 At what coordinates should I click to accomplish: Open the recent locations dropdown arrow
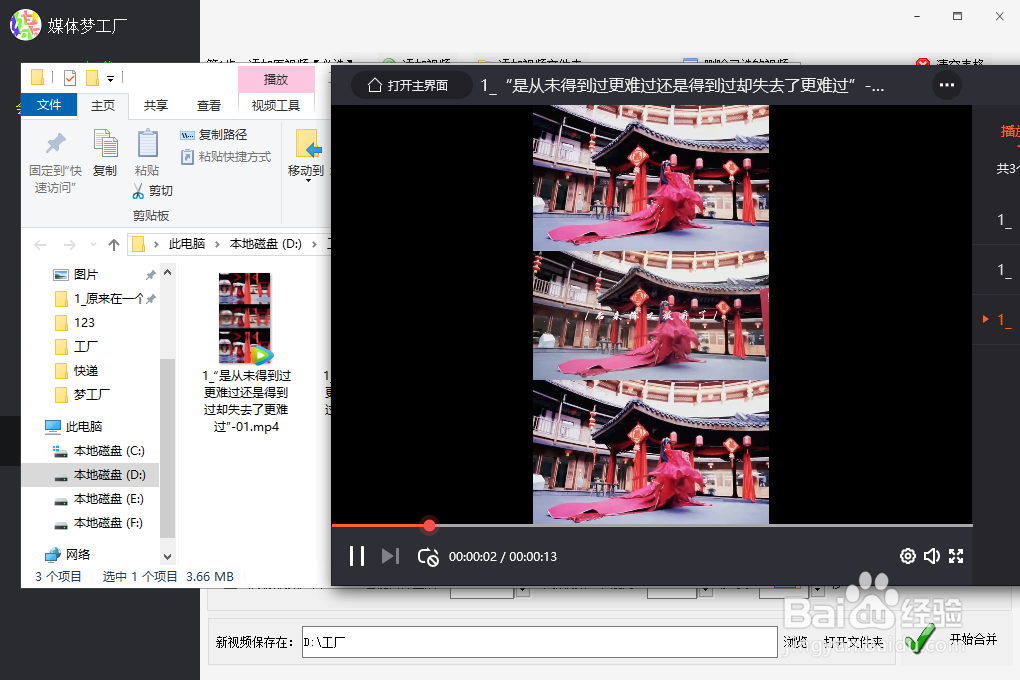click(x=93, y=245)
